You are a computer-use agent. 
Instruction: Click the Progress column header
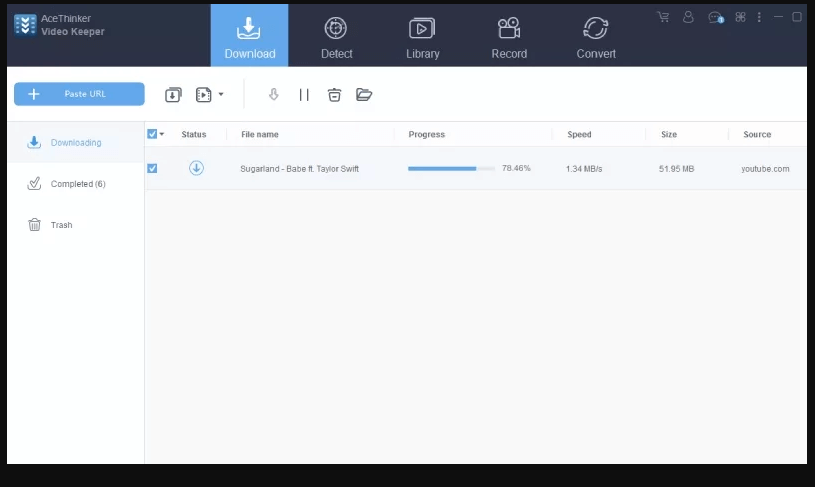point(427,134)
